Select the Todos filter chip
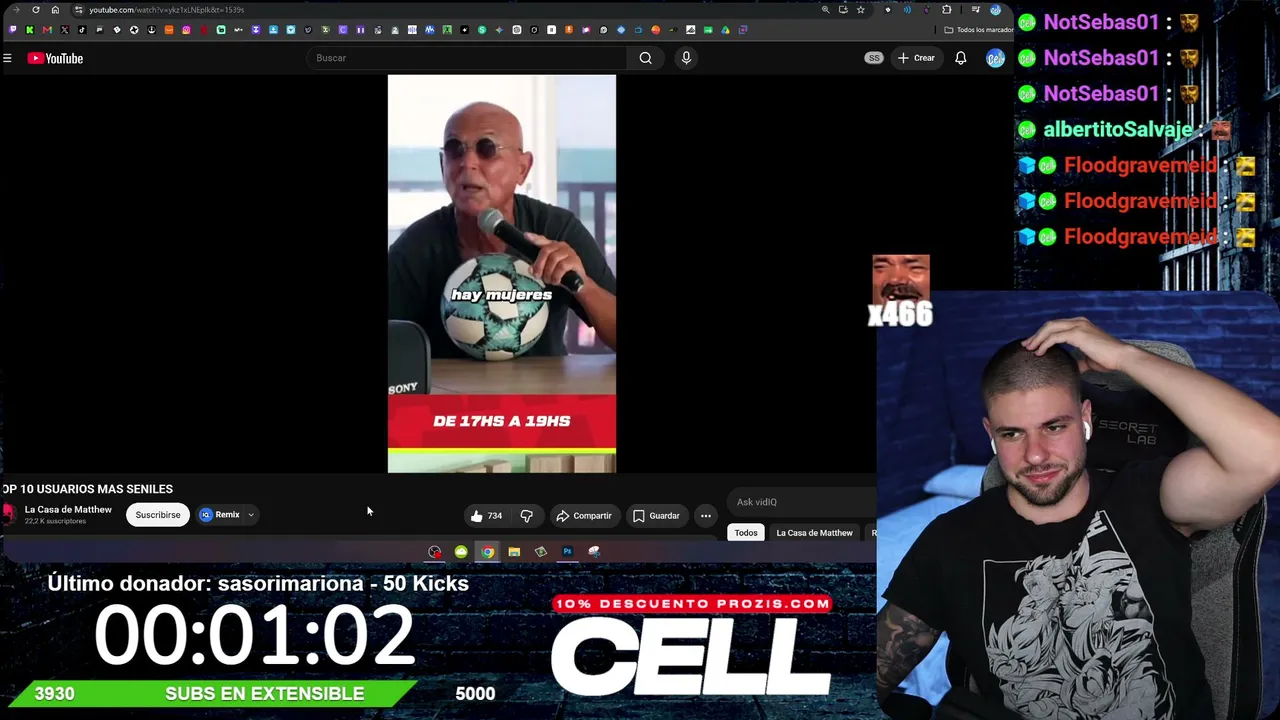1280x720 pixels. point(746,533)
